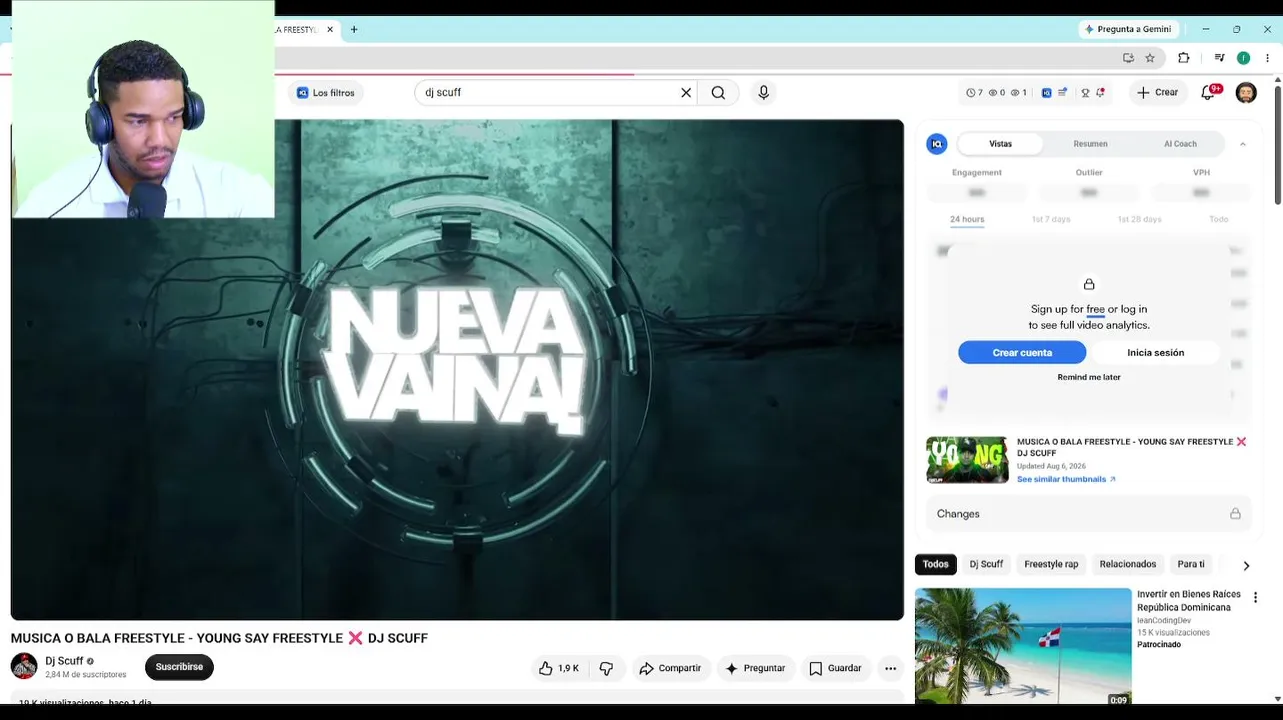Expand the locked Changes section
Viewport: 1283px width, 720px height.
coord(1088,514)
